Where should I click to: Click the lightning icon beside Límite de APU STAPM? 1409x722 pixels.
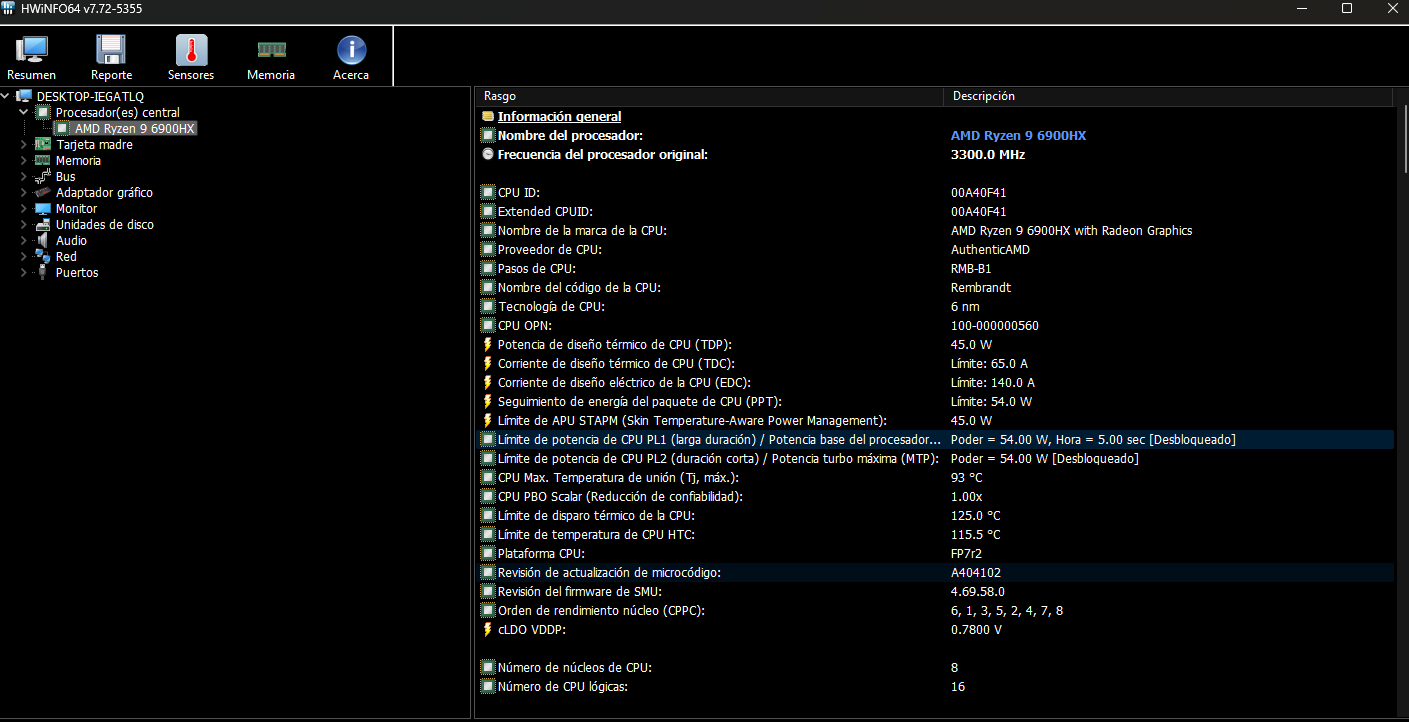click(x=488, y=420)
